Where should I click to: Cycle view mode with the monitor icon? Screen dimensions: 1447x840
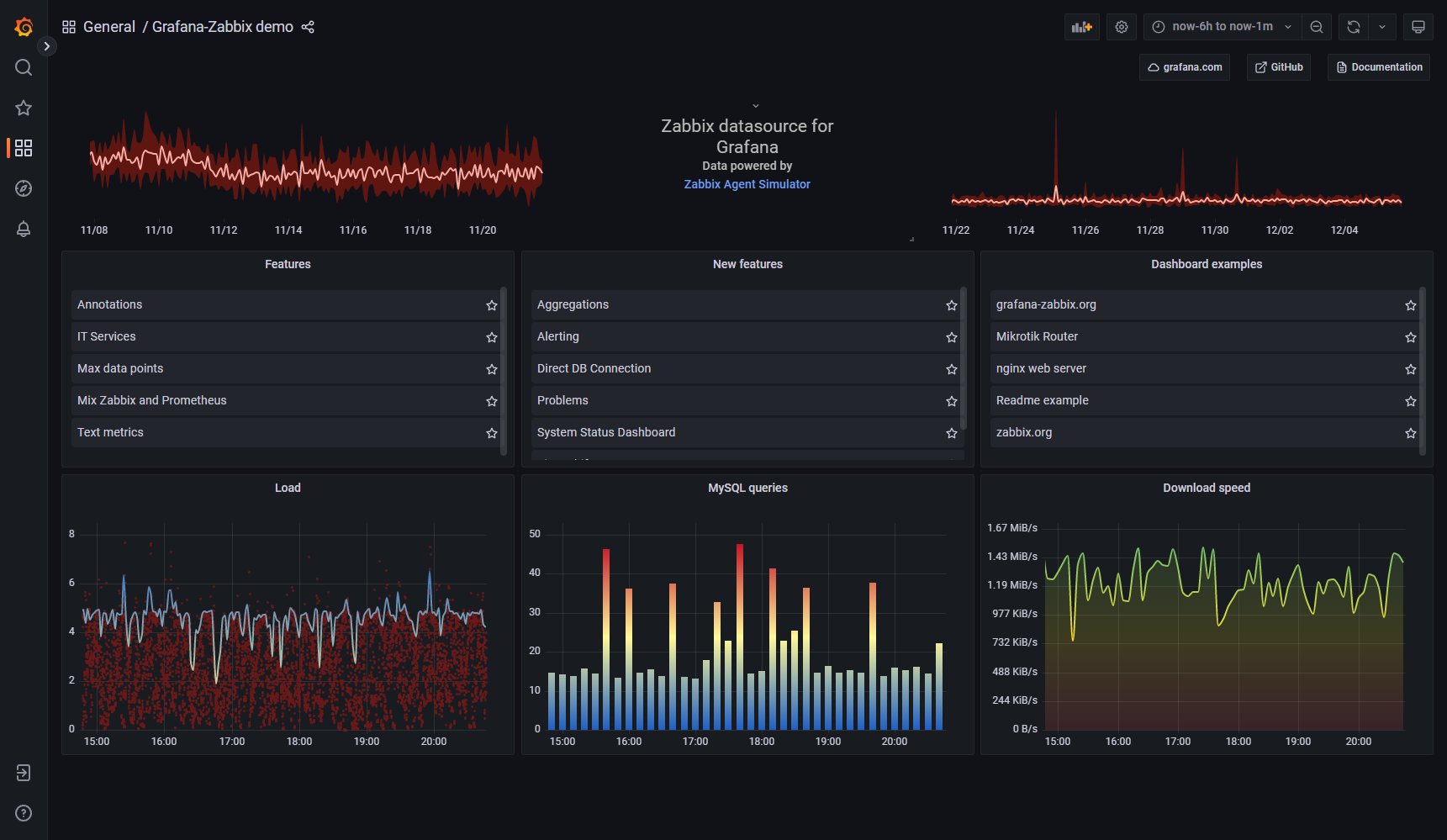[x=1418, y=27]
